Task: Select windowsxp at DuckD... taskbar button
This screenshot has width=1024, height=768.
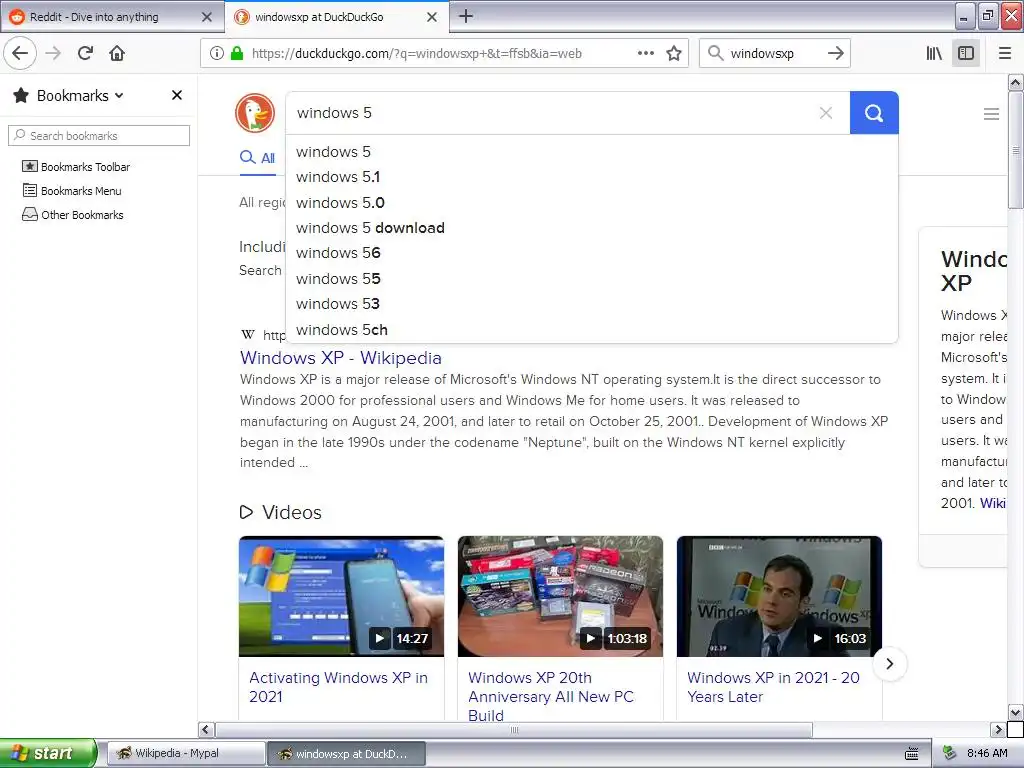Action: tap(347, 754)
